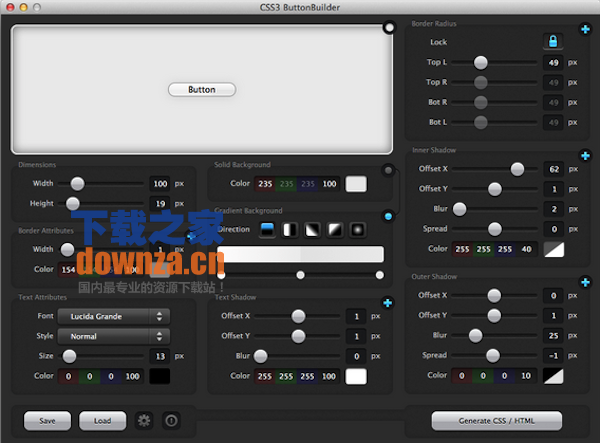Screen dimensions: 600x443
Task: Click Solid Background red value 235
Action: coord(265,184)
